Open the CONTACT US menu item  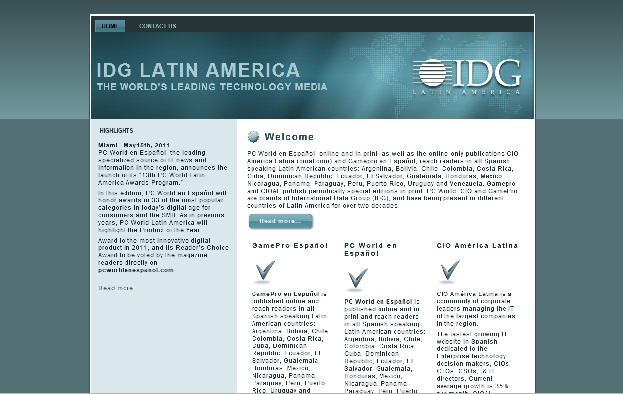[157, 26]
